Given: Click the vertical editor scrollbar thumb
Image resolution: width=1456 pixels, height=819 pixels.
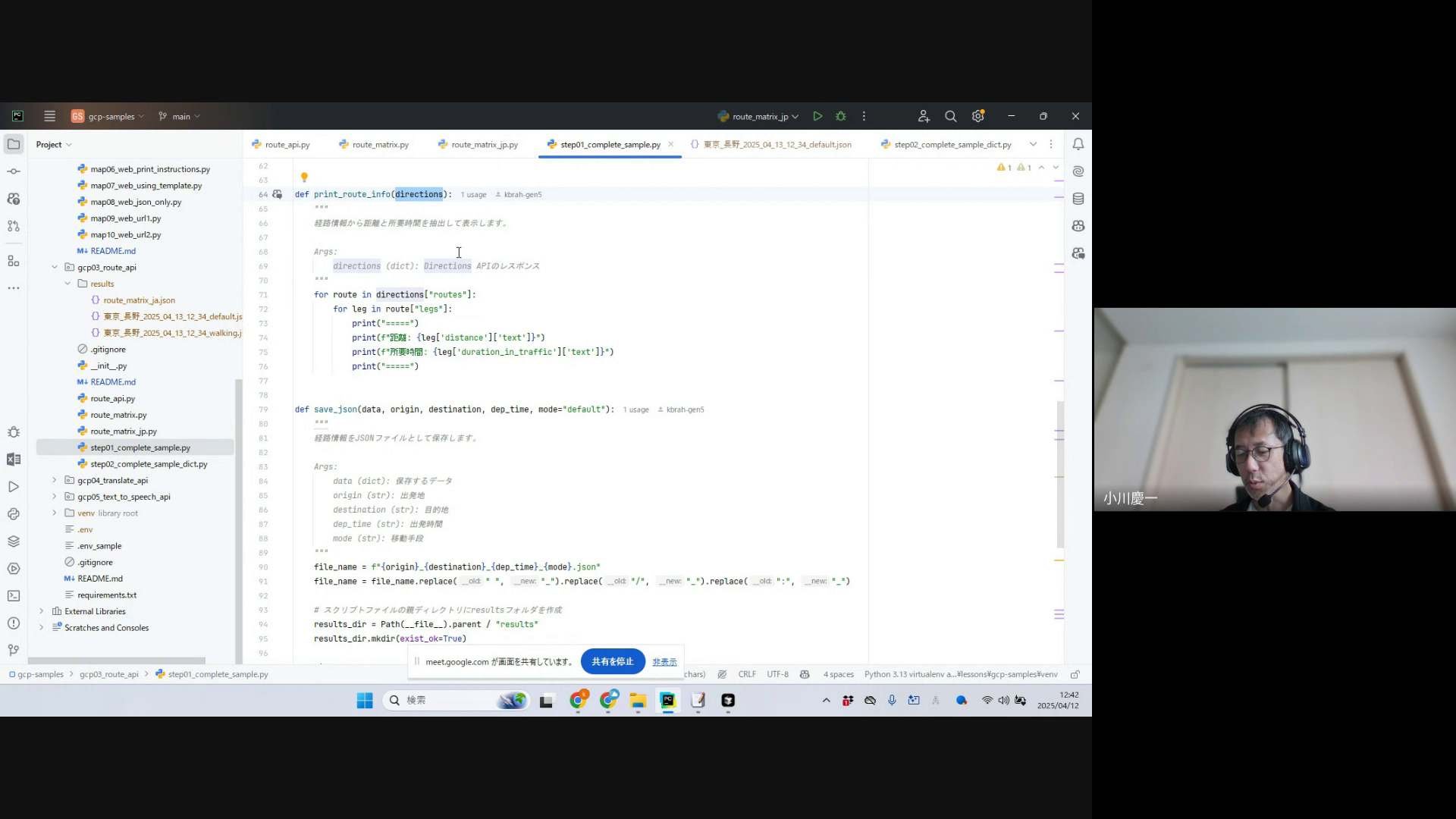Looking at the screenshot, I should click(1060, 474).
